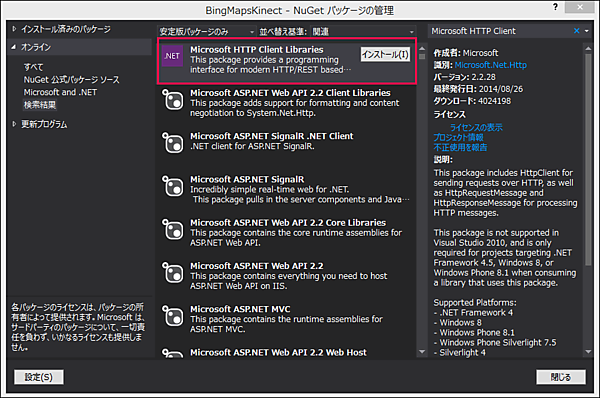The height and width of the screenshot is (398, 600).
Task: Click the icon for Web API 2.2 Core Libraries
Action: coord(173,229)
